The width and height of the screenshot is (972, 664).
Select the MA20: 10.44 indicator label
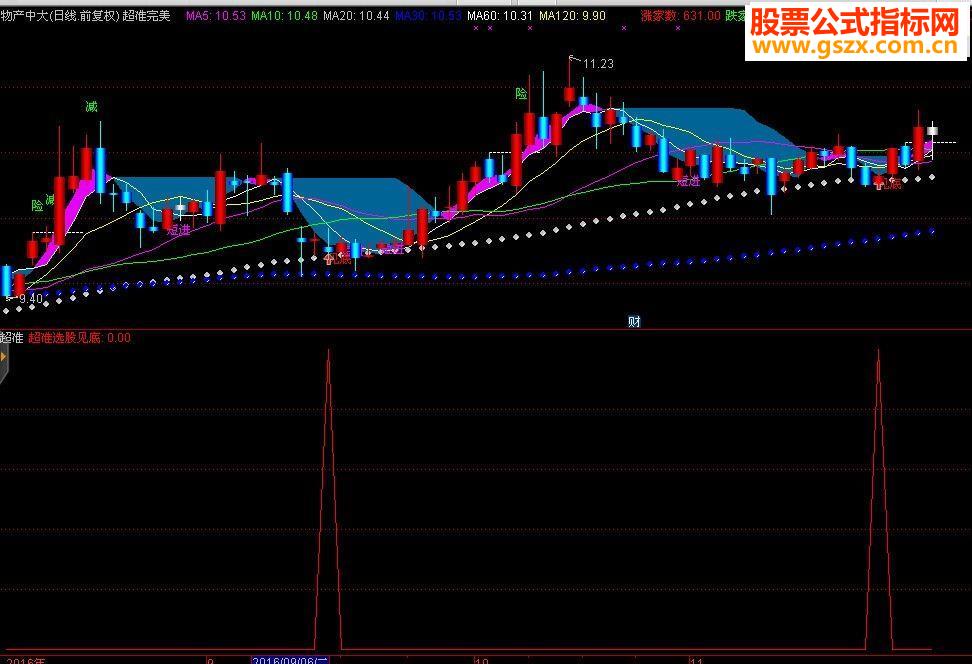pyautogui.click(x=356, y=15)
